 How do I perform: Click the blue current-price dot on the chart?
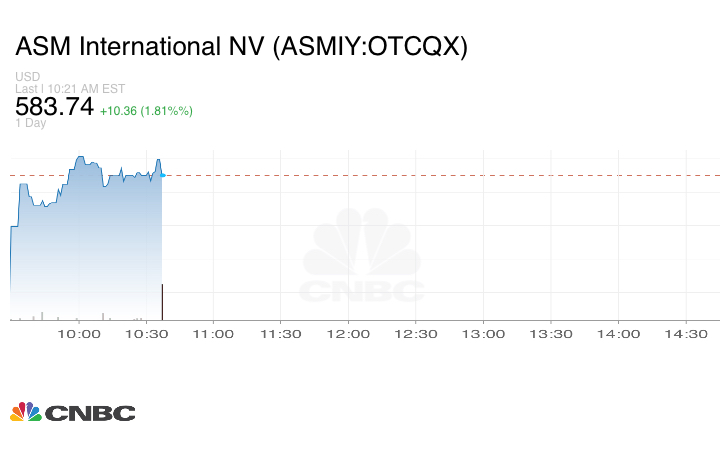(x=162, y=175)
